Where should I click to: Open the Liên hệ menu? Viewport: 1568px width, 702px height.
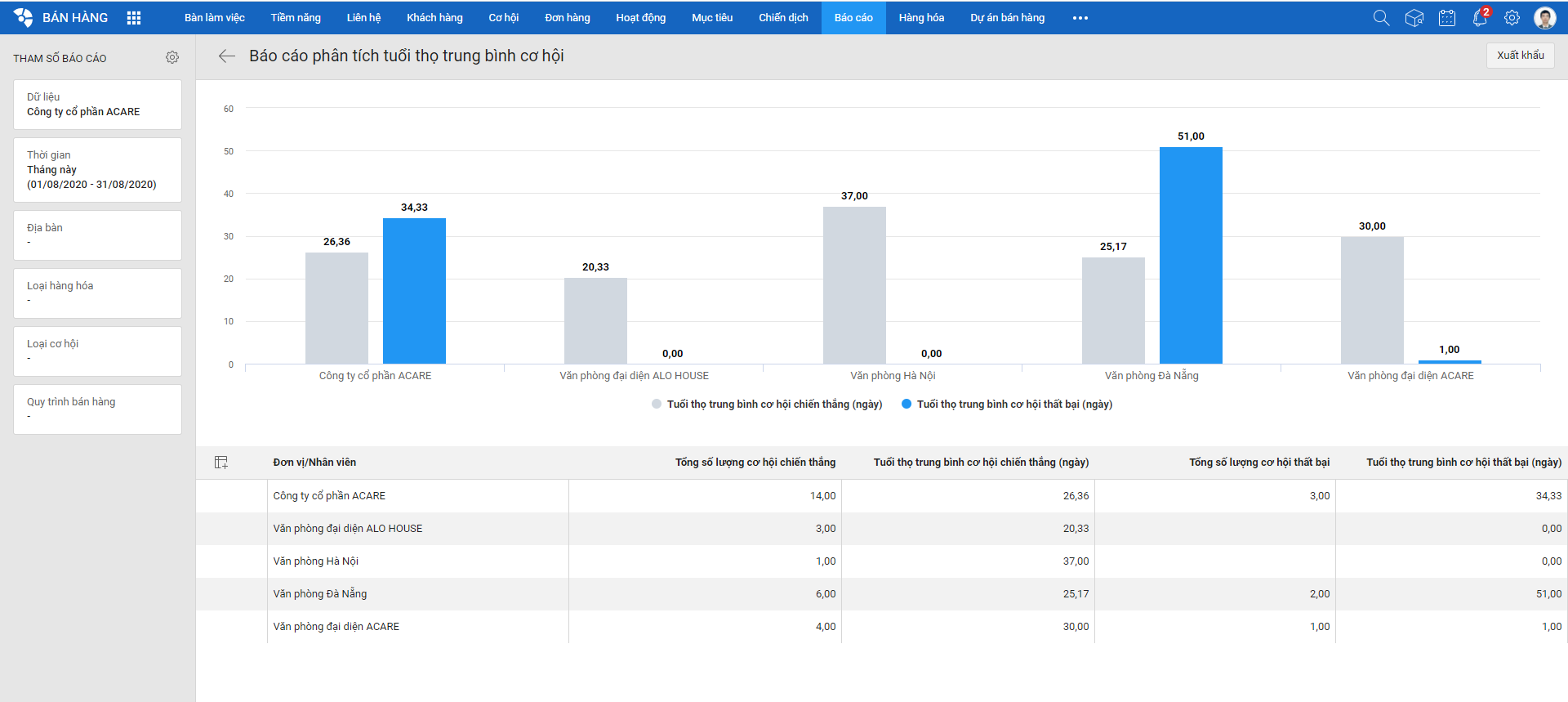(x=363, y=18)
